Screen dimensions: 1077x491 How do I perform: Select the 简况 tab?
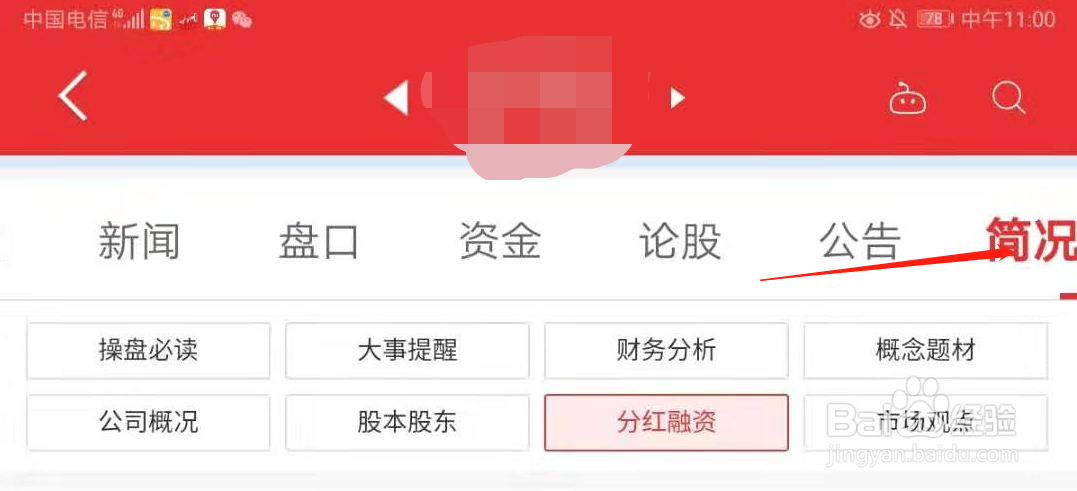click(1031, 240)
